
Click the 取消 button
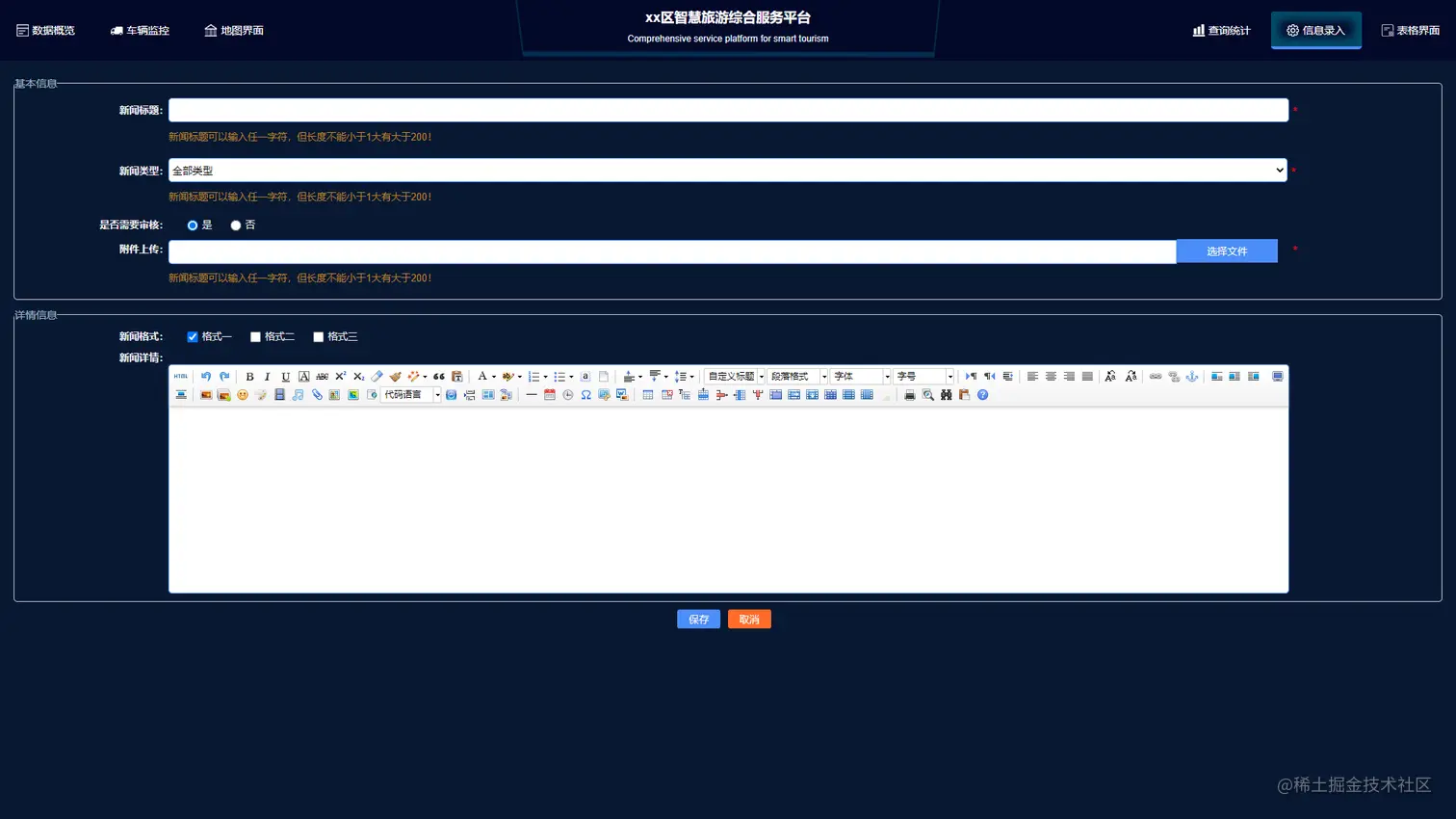[749, 620]
